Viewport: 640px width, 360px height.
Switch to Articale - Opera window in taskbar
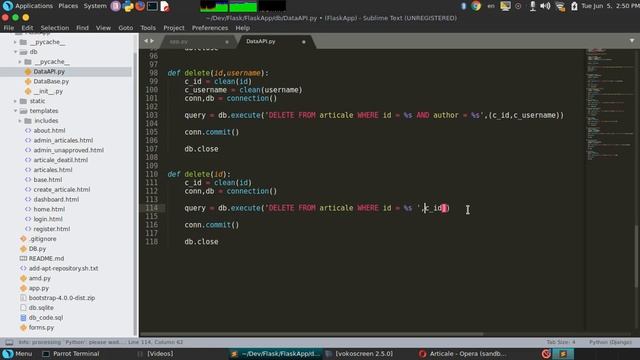pyautogui.click(x=462, y=354)
